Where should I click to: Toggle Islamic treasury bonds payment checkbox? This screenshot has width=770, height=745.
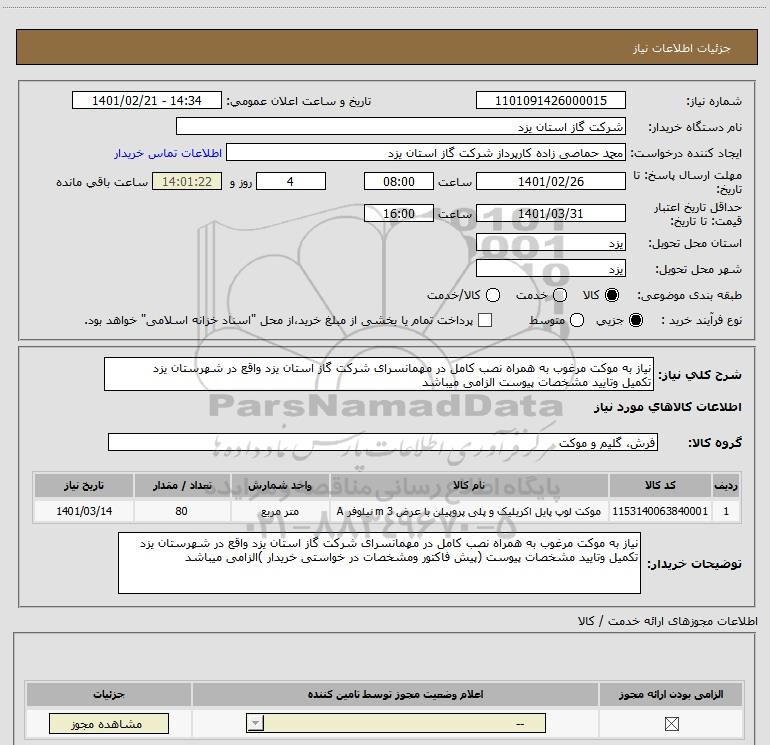[x=485, y=320]
